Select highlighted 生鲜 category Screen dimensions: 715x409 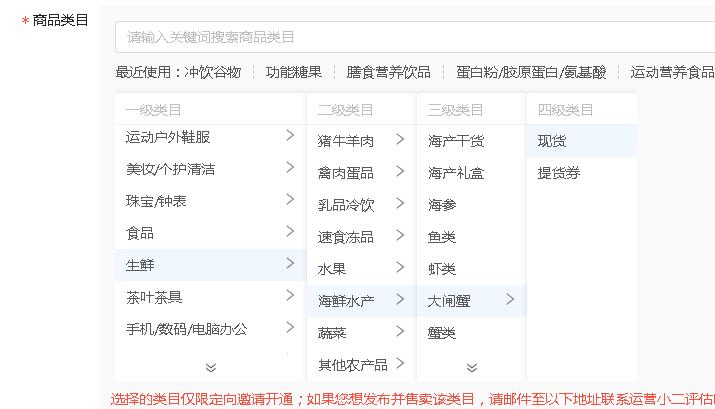click(210, 265)
